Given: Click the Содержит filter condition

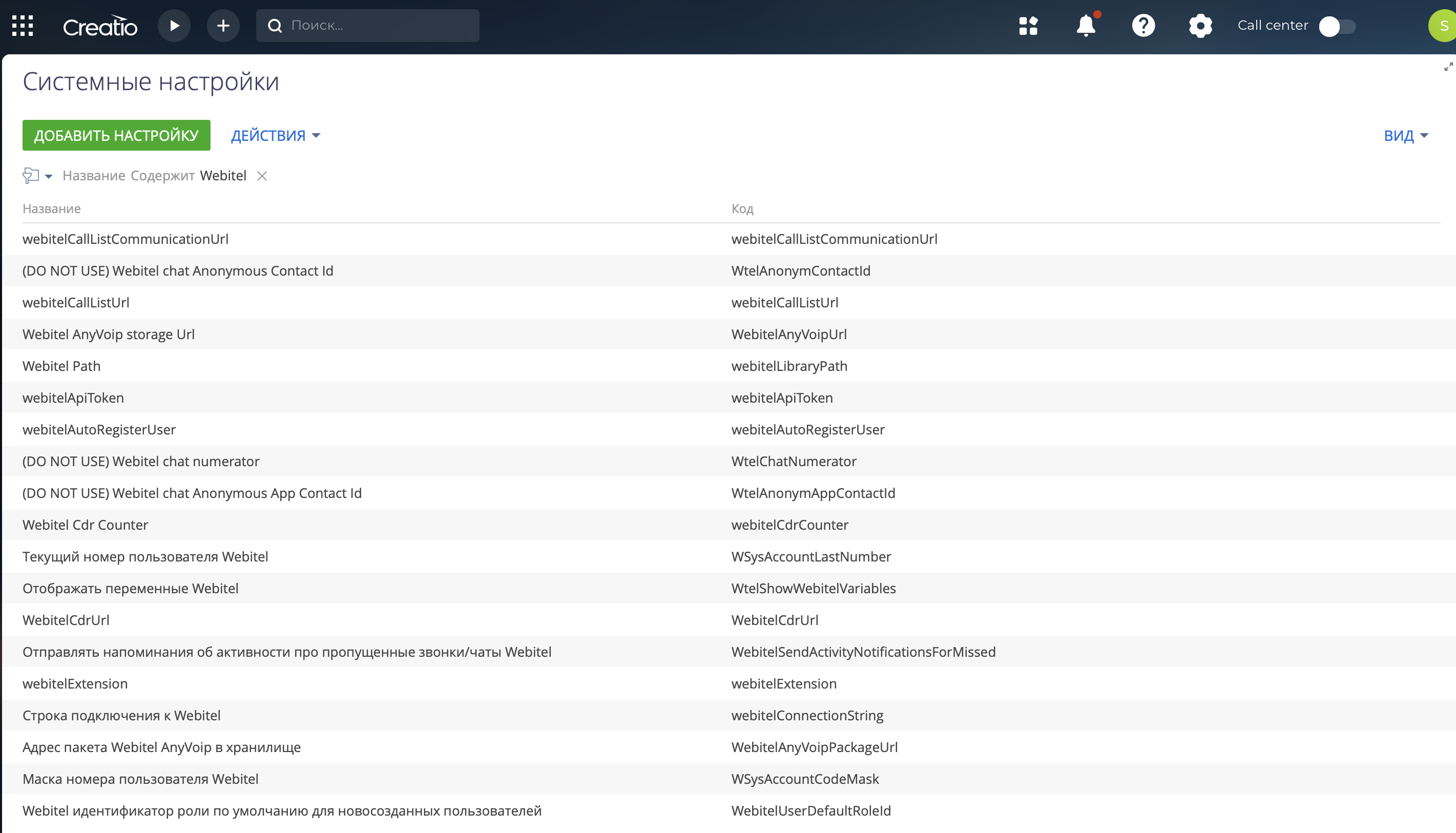Looking at the screenshot, I should (162, 176).
